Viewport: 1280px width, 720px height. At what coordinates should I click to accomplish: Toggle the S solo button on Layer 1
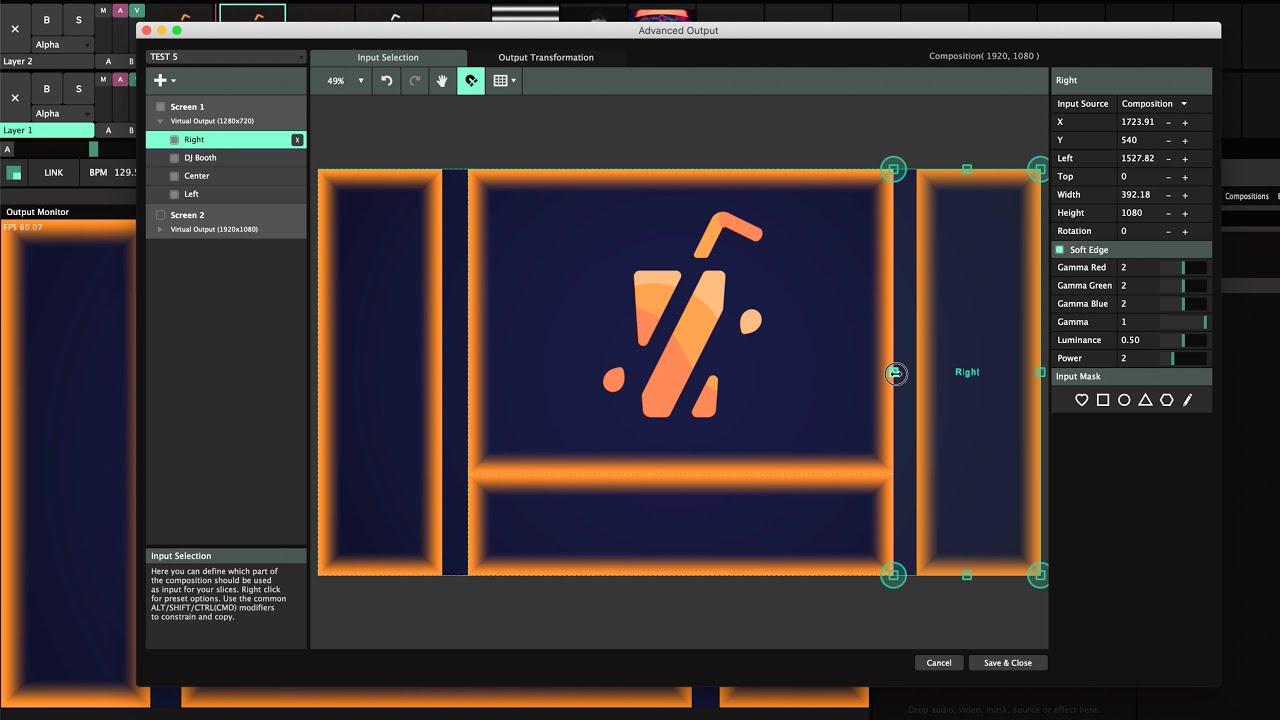78,89
